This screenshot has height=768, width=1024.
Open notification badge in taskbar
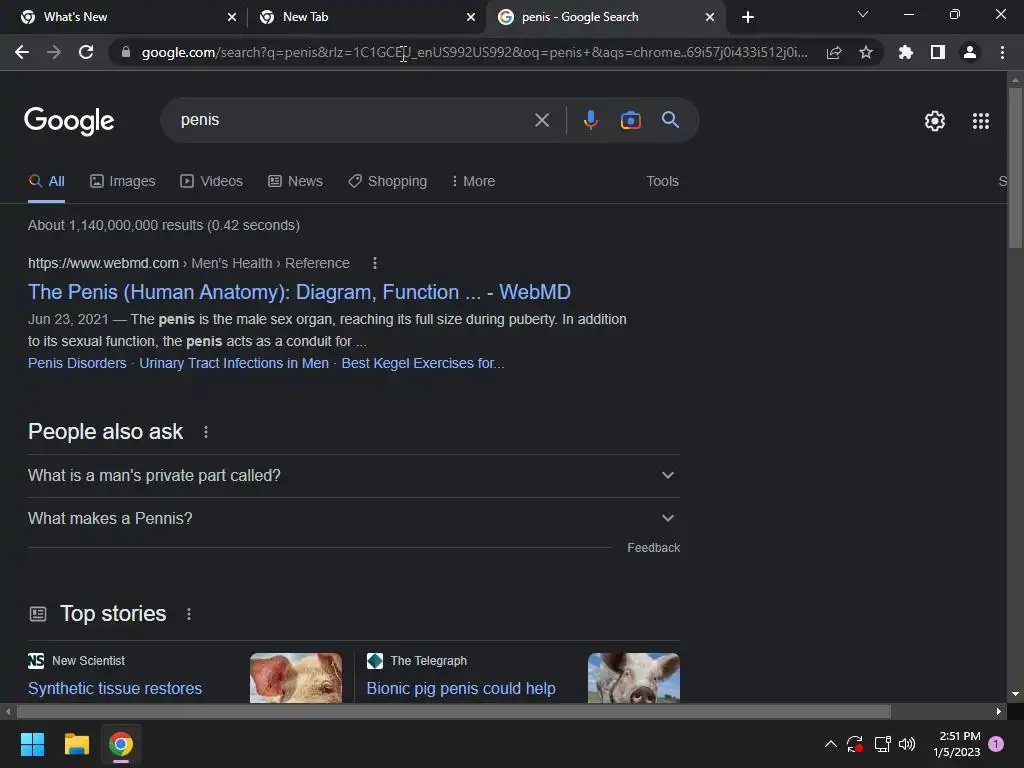point(996,744)
